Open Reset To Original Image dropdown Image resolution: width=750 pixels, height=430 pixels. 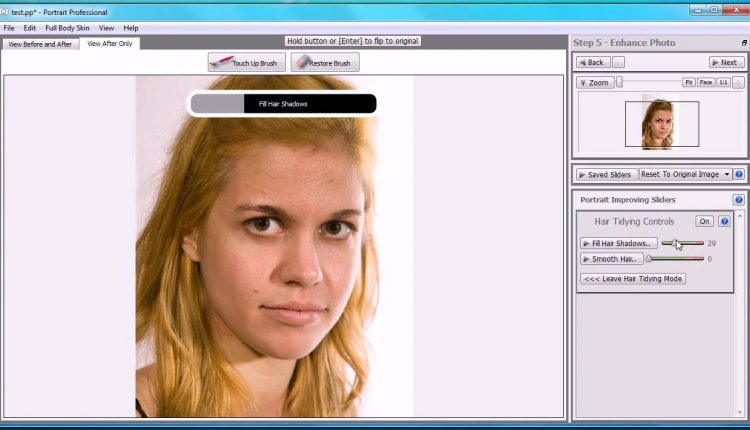[x=685, y=175]
